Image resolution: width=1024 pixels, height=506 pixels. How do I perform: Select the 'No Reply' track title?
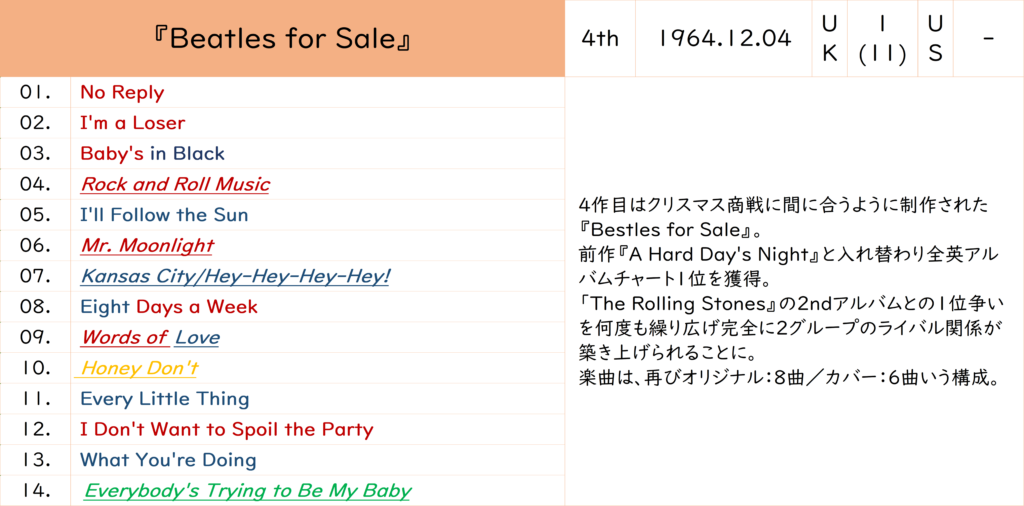122,92
